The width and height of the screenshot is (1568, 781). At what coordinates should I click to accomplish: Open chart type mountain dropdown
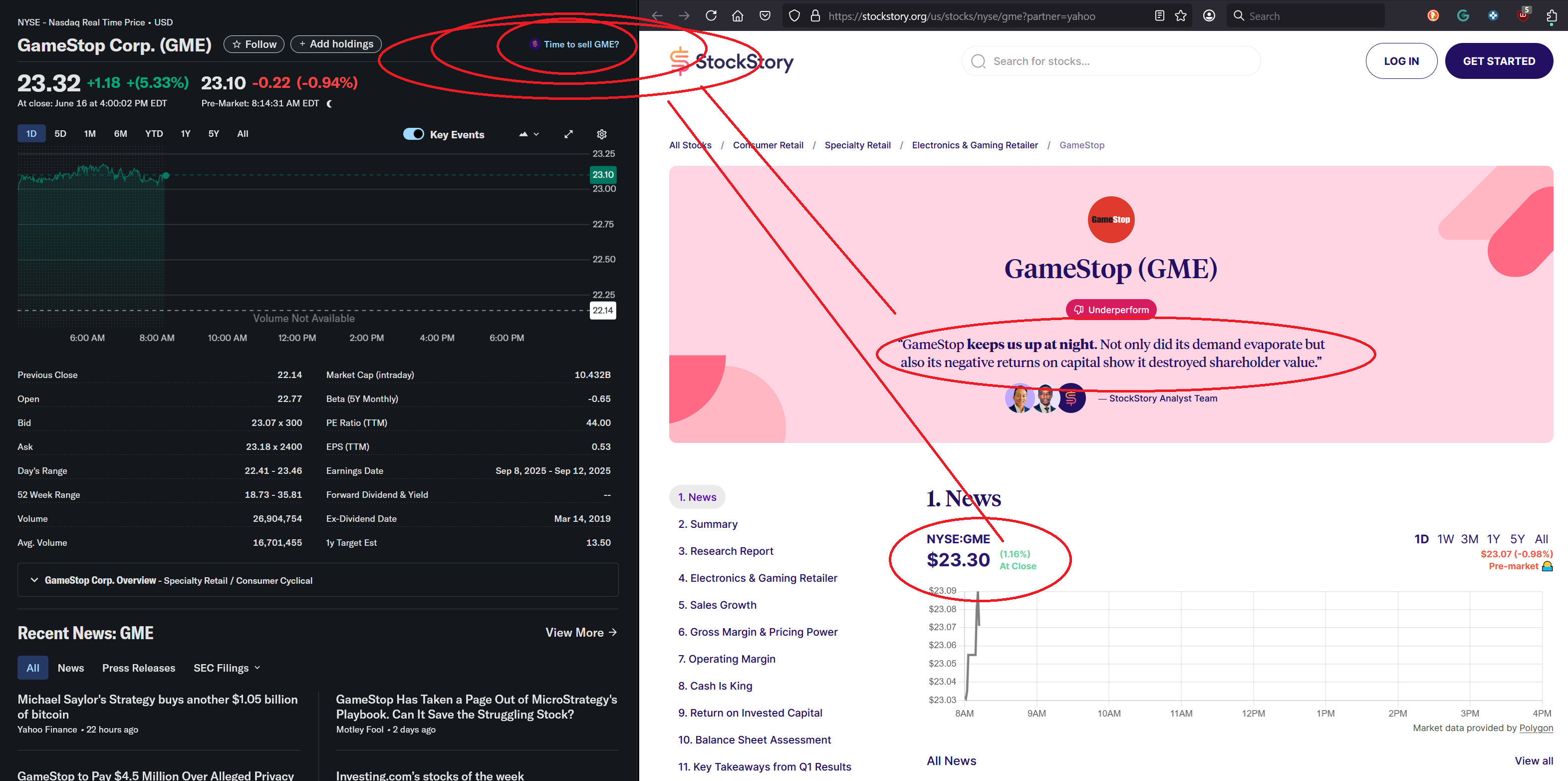529,134
